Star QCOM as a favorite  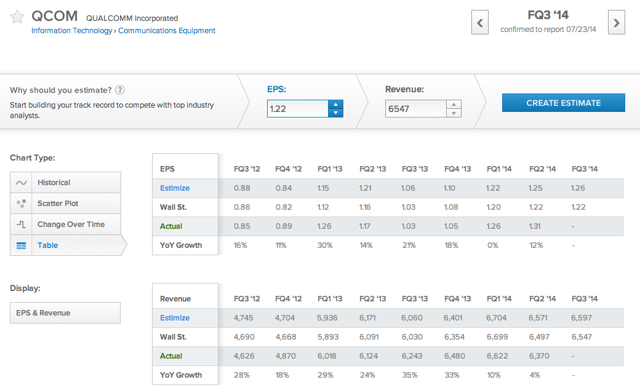pyautogui.click(x=17, y=17)
